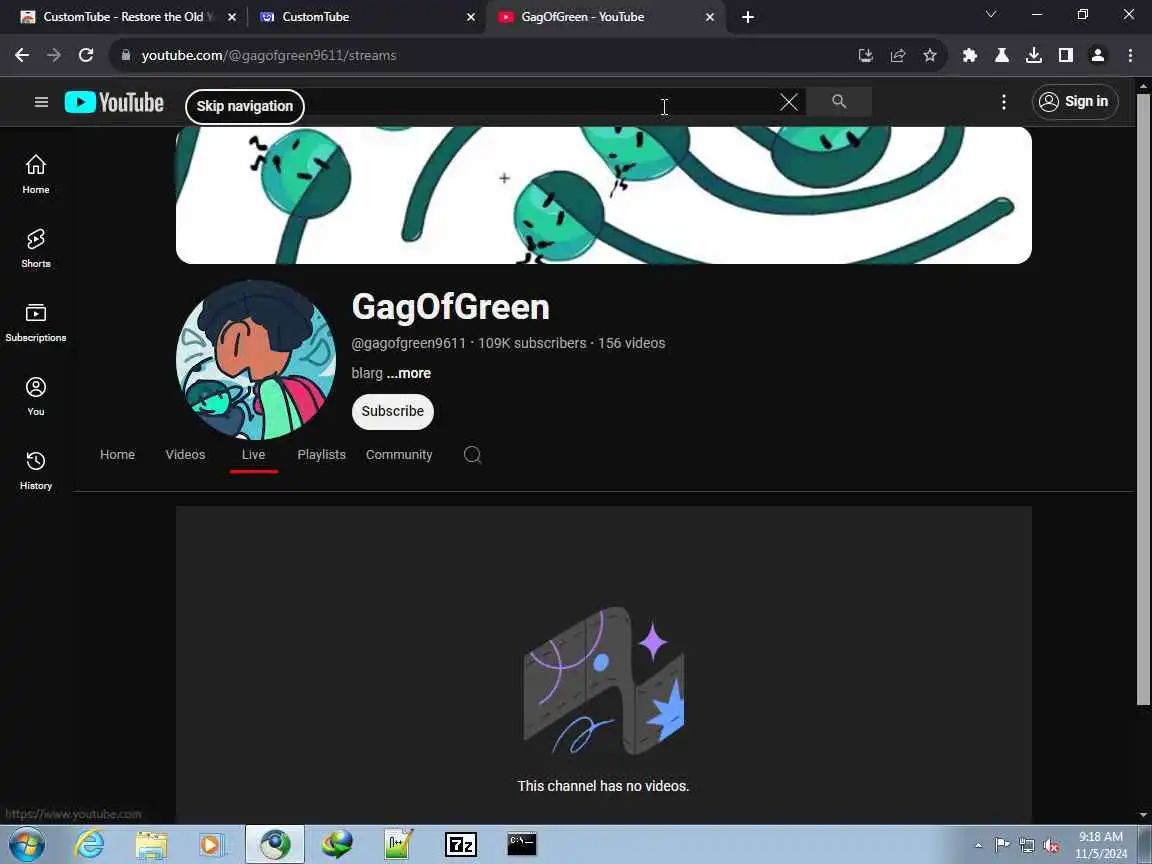Open the browser profile icon
Image resolution: width=1152 pixels, height=864 pixels.
[1098, 55]
